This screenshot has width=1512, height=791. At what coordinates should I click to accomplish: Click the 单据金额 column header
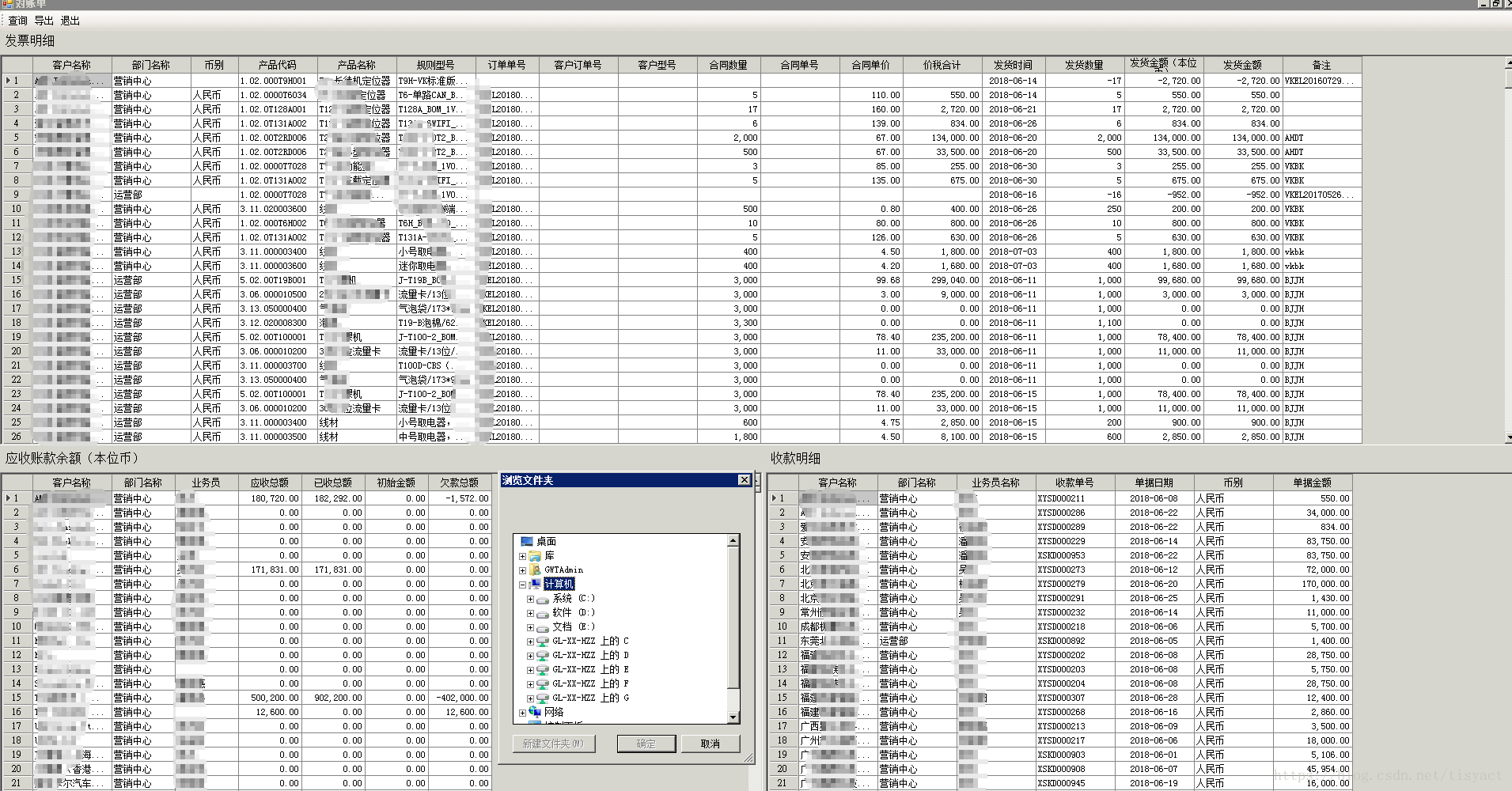[1313, 483]
